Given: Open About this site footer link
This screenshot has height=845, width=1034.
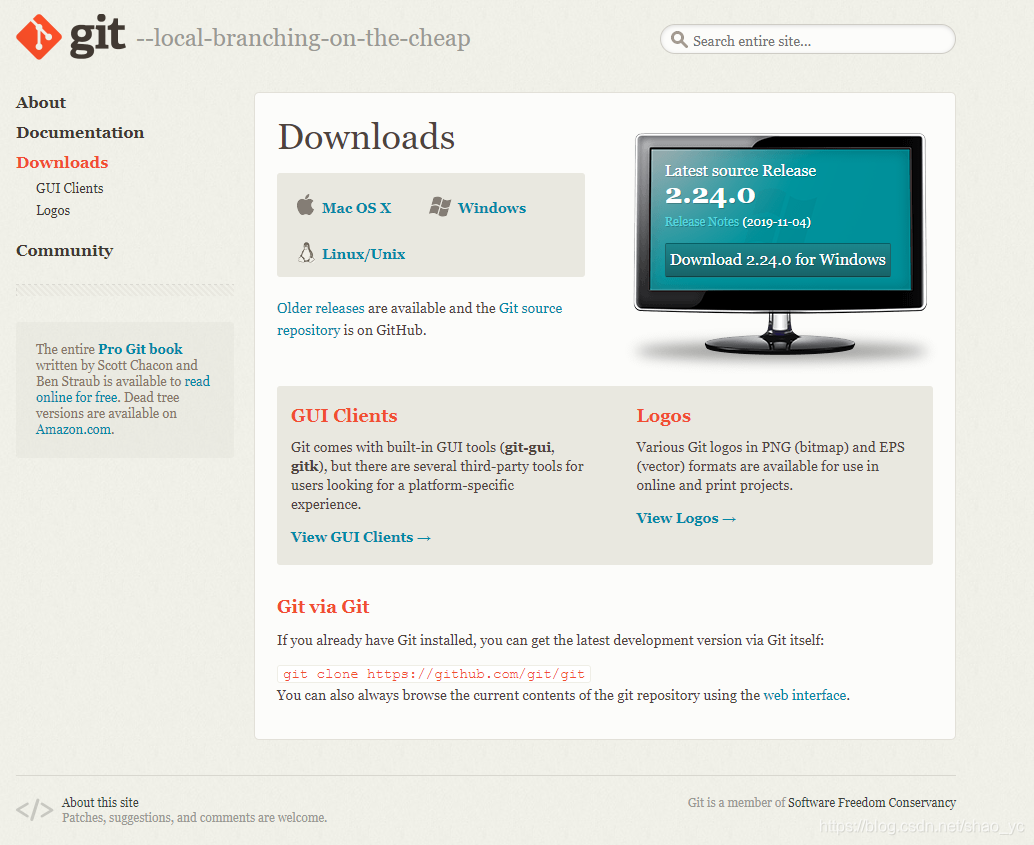Looking at the screenshot, I should 100,802.
